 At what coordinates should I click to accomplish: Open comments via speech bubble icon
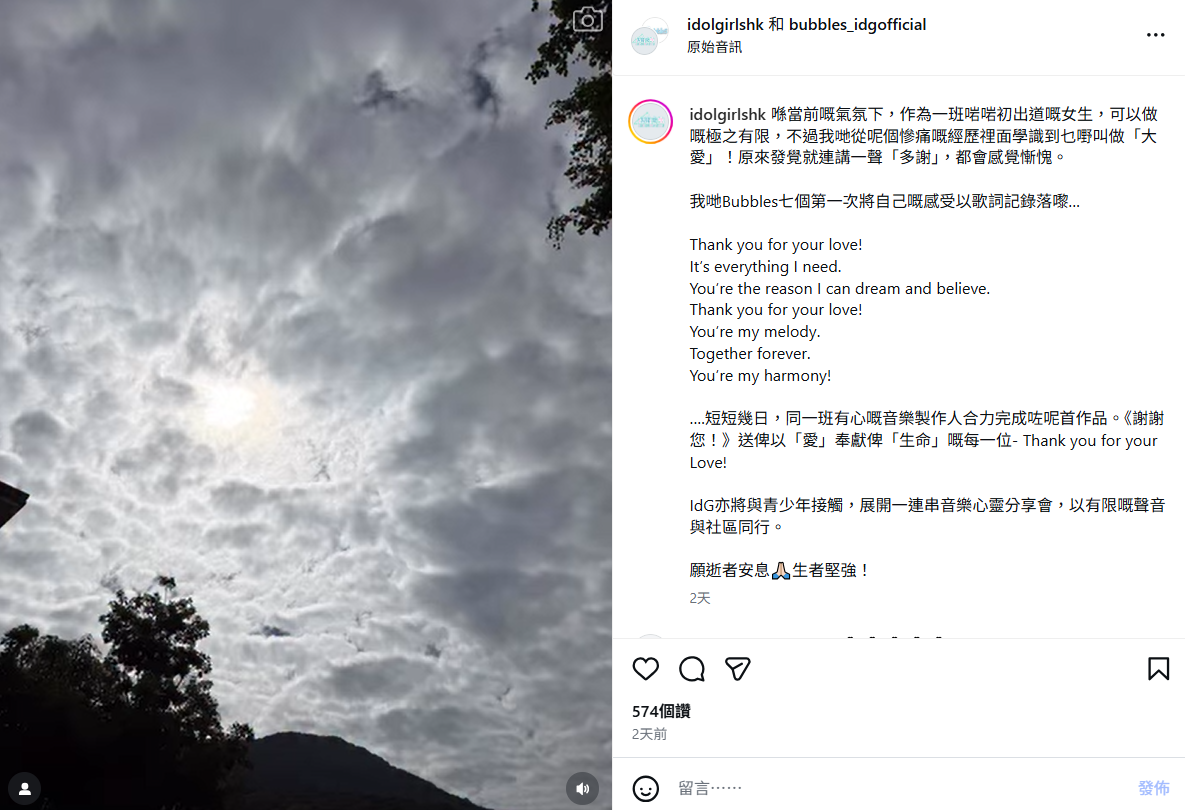(x=692, y=669)
